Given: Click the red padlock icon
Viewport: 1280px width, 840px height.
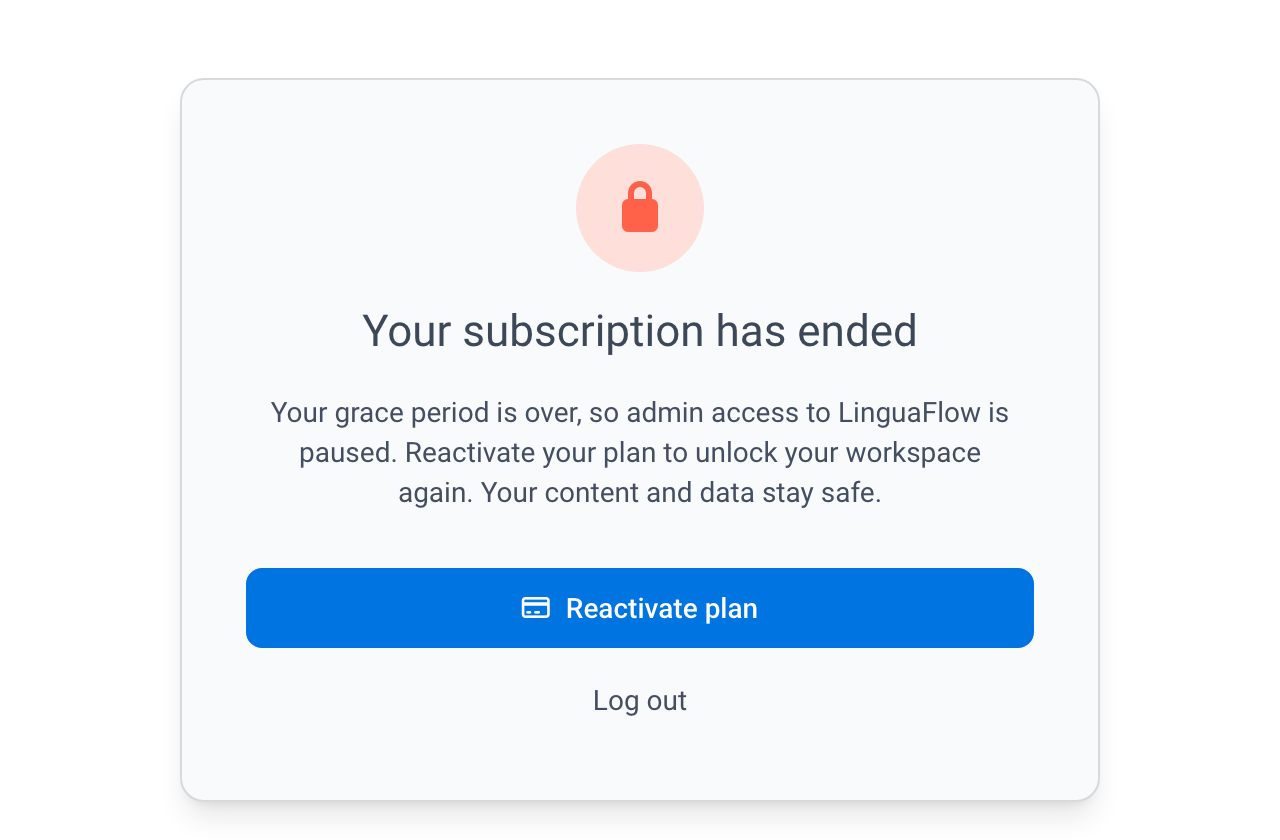Looking at the screenshot, I should coord(640,207).
